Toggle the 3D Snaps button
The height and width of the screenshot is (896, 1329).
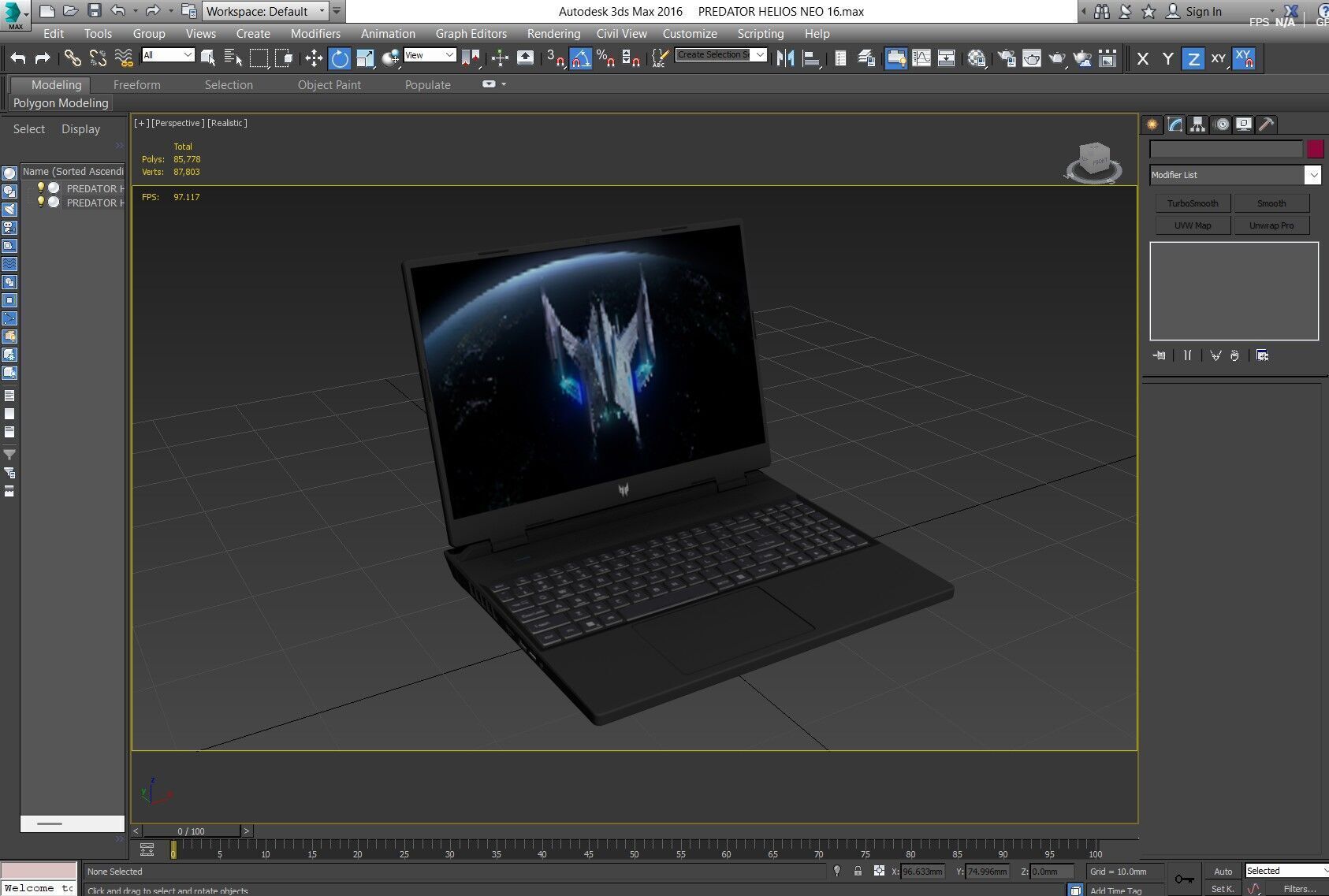click(556, 58)
